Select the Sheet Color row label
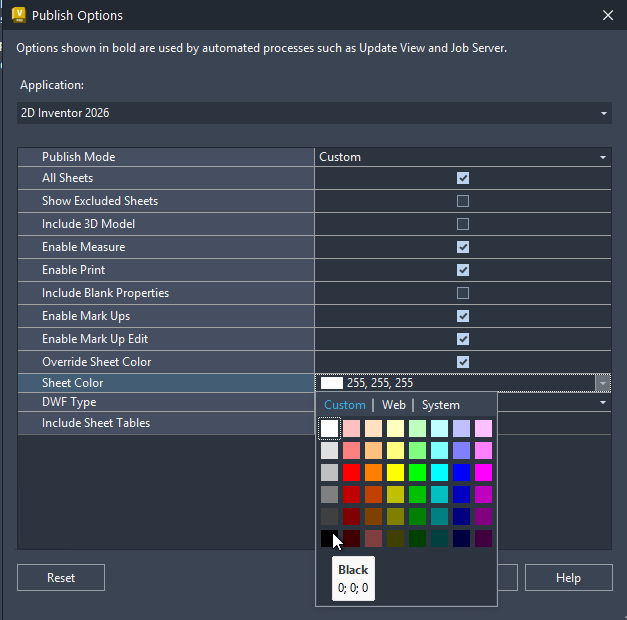627x620 pixels. click(72, 383)
